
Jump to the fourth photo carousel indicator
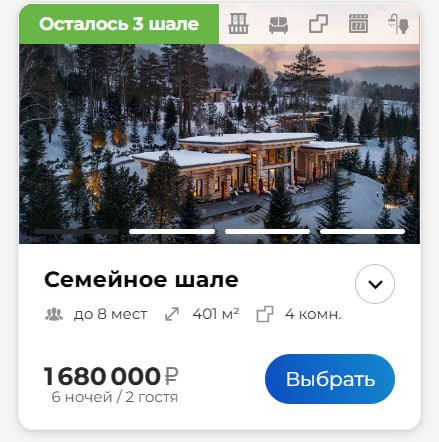pos(362,231)
